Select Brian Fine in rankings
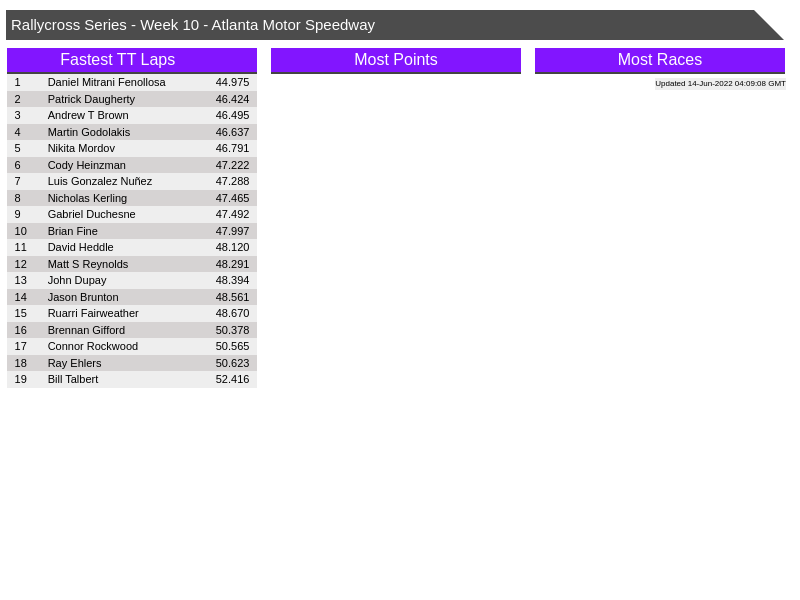 (x=73, y=231)
